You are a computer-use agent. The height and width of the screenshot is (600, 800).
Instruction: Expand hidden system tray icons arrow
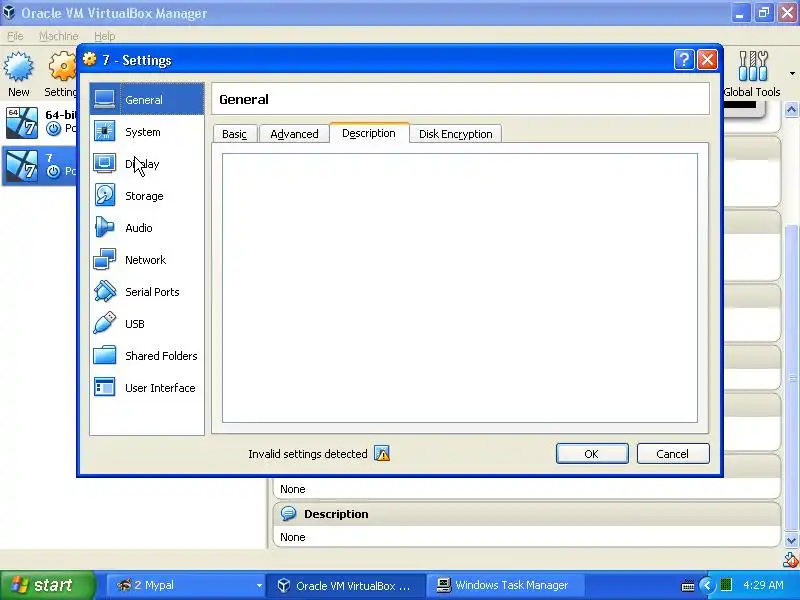pyautogui.click(x=707, y=585)
